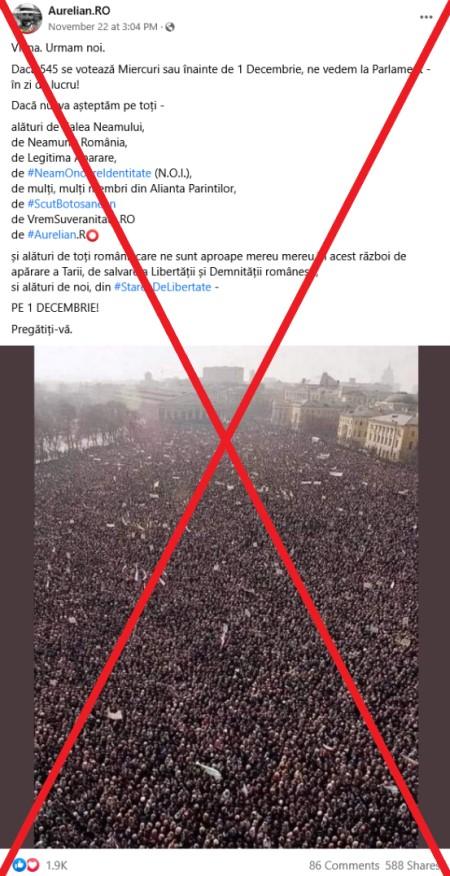450x876 pixels.
Task: Click the Pregătiți-vă. text line
Action: tap(42, 328)
